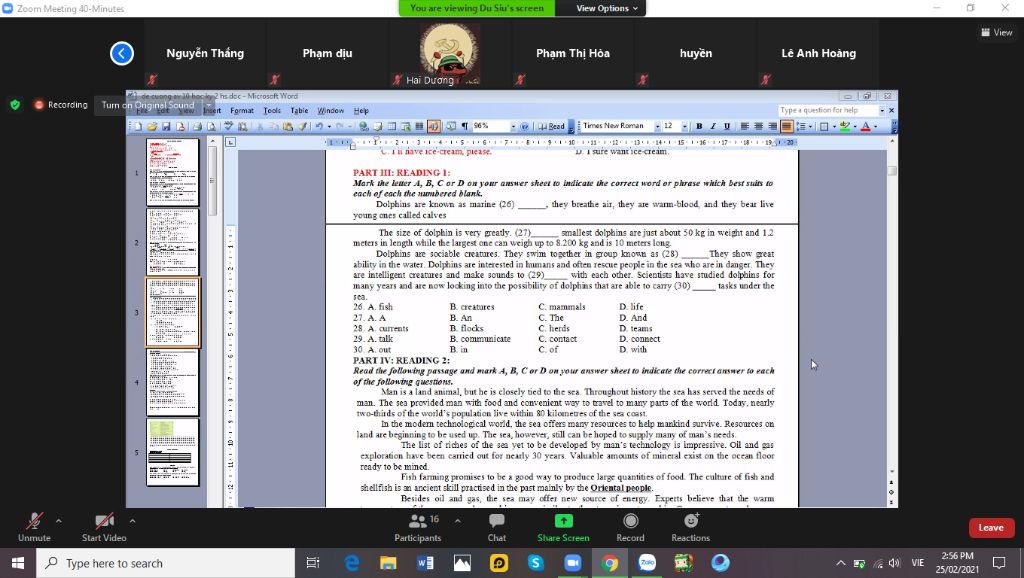Viewport: 1024px width, 578px height.
Task: Click the Word document vertical scrollbar thumb
Action: pyautogui.click(x=892, y=170)
